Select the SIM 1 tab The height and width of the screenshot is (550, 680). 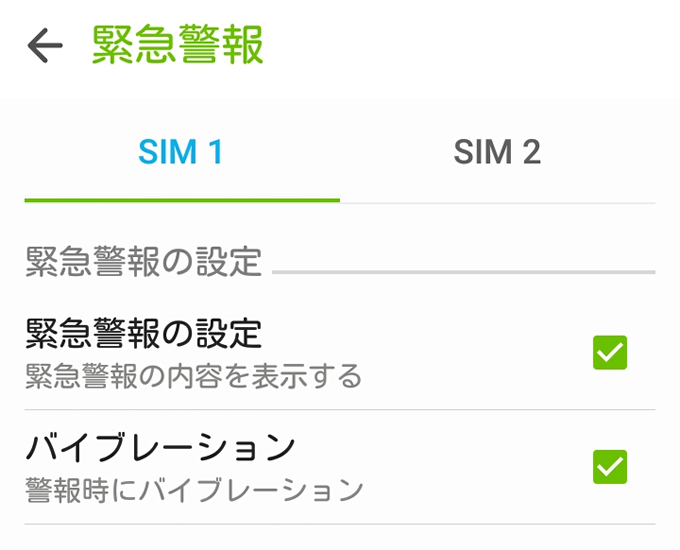(181, 152)
